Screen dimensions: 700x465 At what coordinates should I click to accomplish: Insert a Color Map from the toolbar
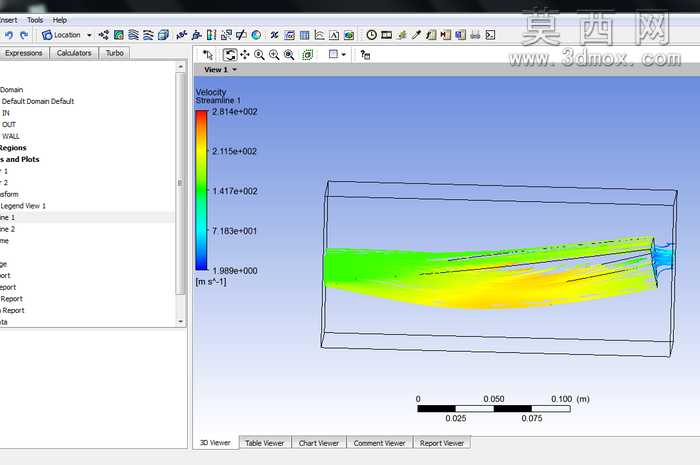click(256, 35)
